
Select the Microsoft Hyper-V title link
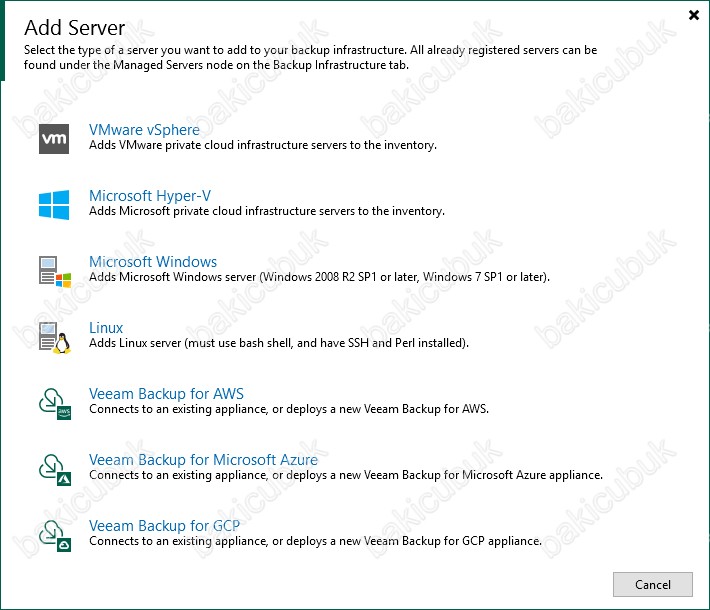tap(150, 196)
